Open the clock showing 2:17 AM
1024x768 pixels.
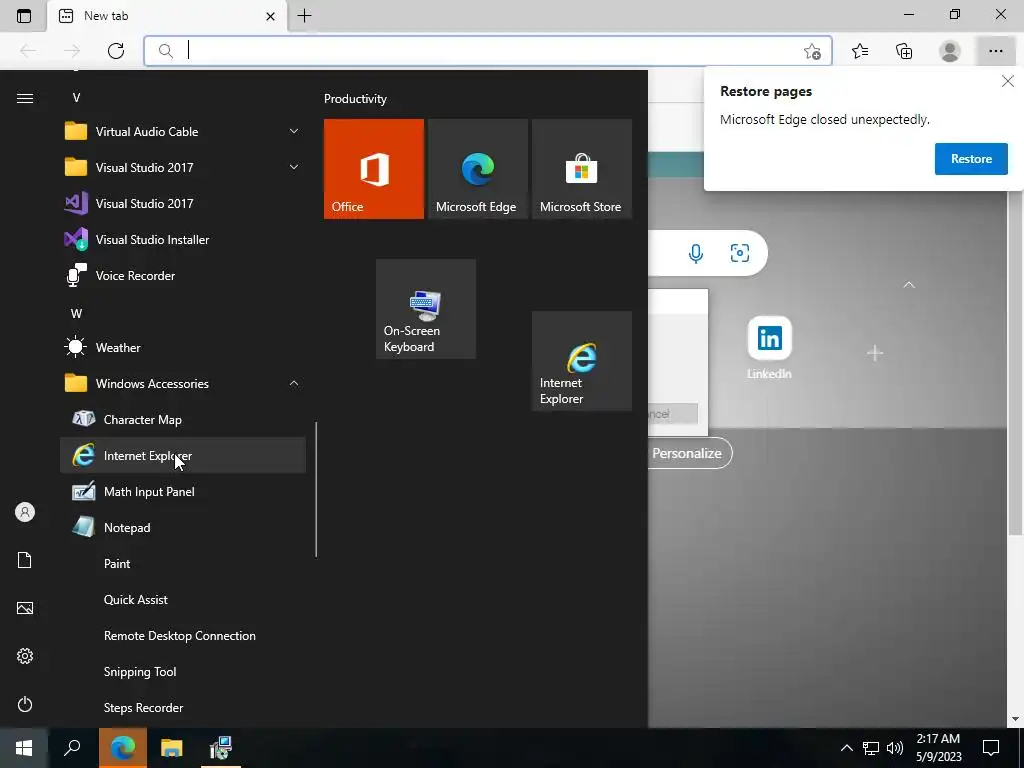(x=938, y=748)
